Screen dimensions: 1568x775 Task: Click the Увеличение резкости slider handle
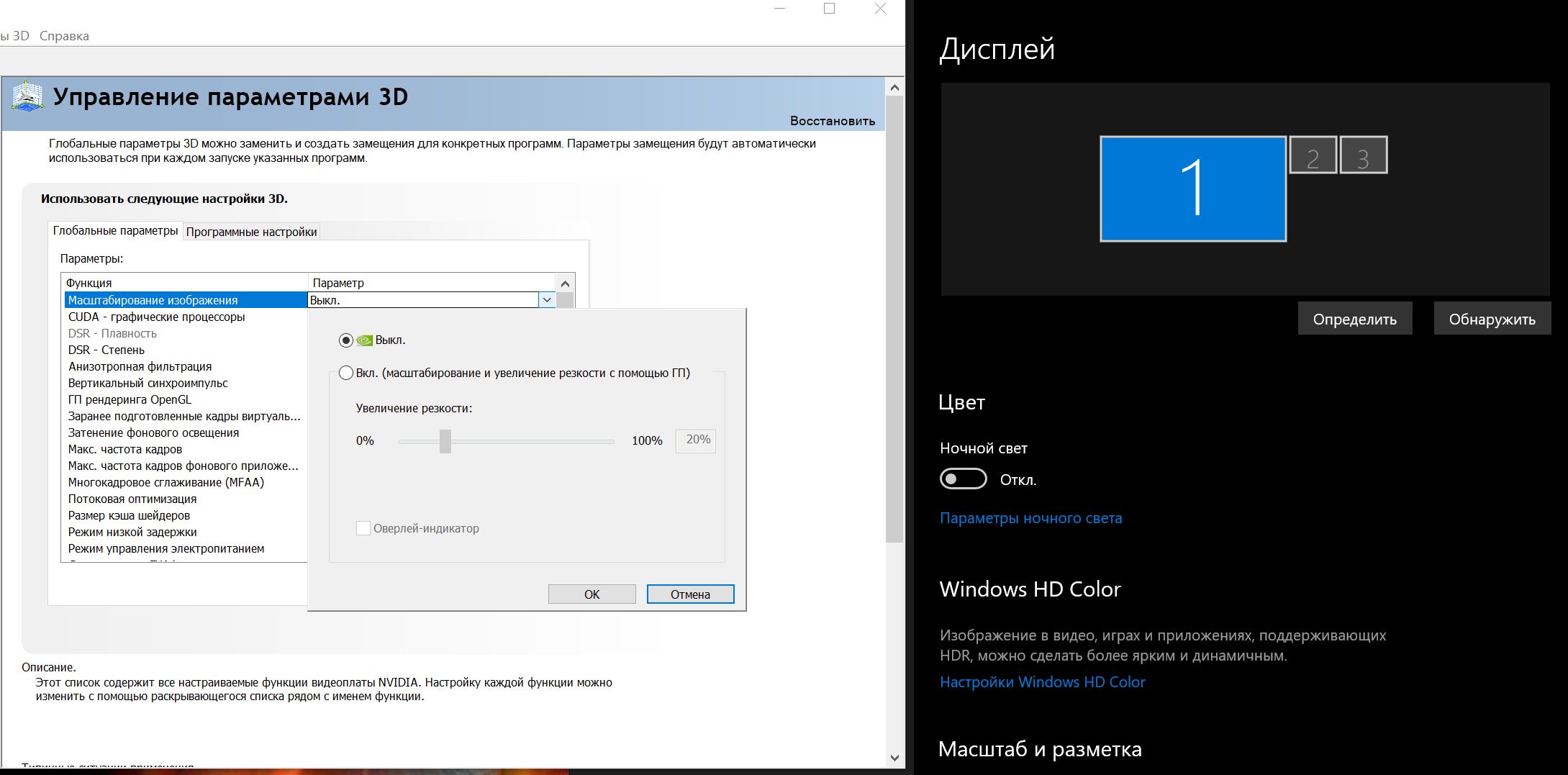pyautogui.click(x=445, y=441)
